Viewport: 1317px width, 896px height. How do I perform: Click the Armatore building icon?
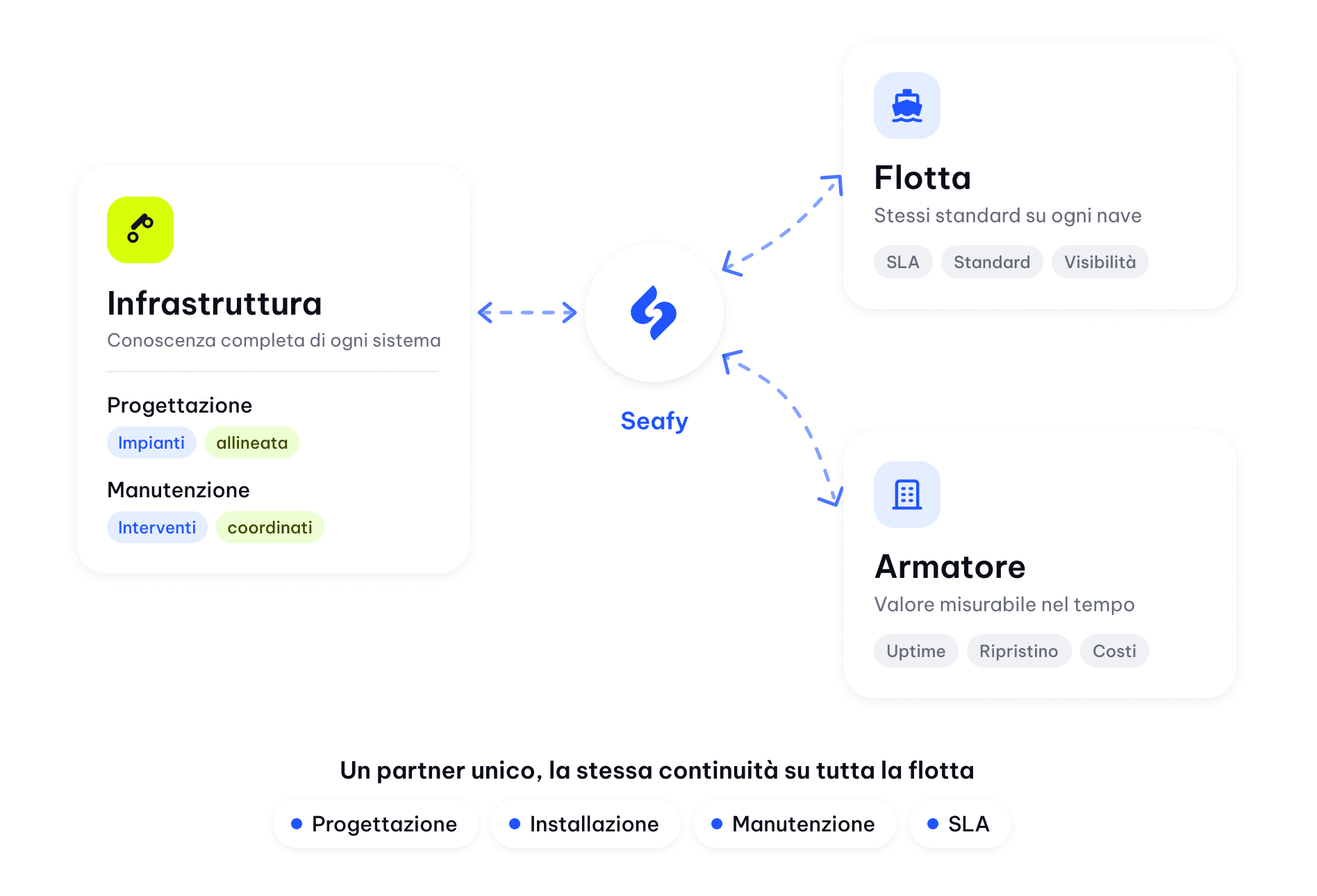(x=907, y=495)
